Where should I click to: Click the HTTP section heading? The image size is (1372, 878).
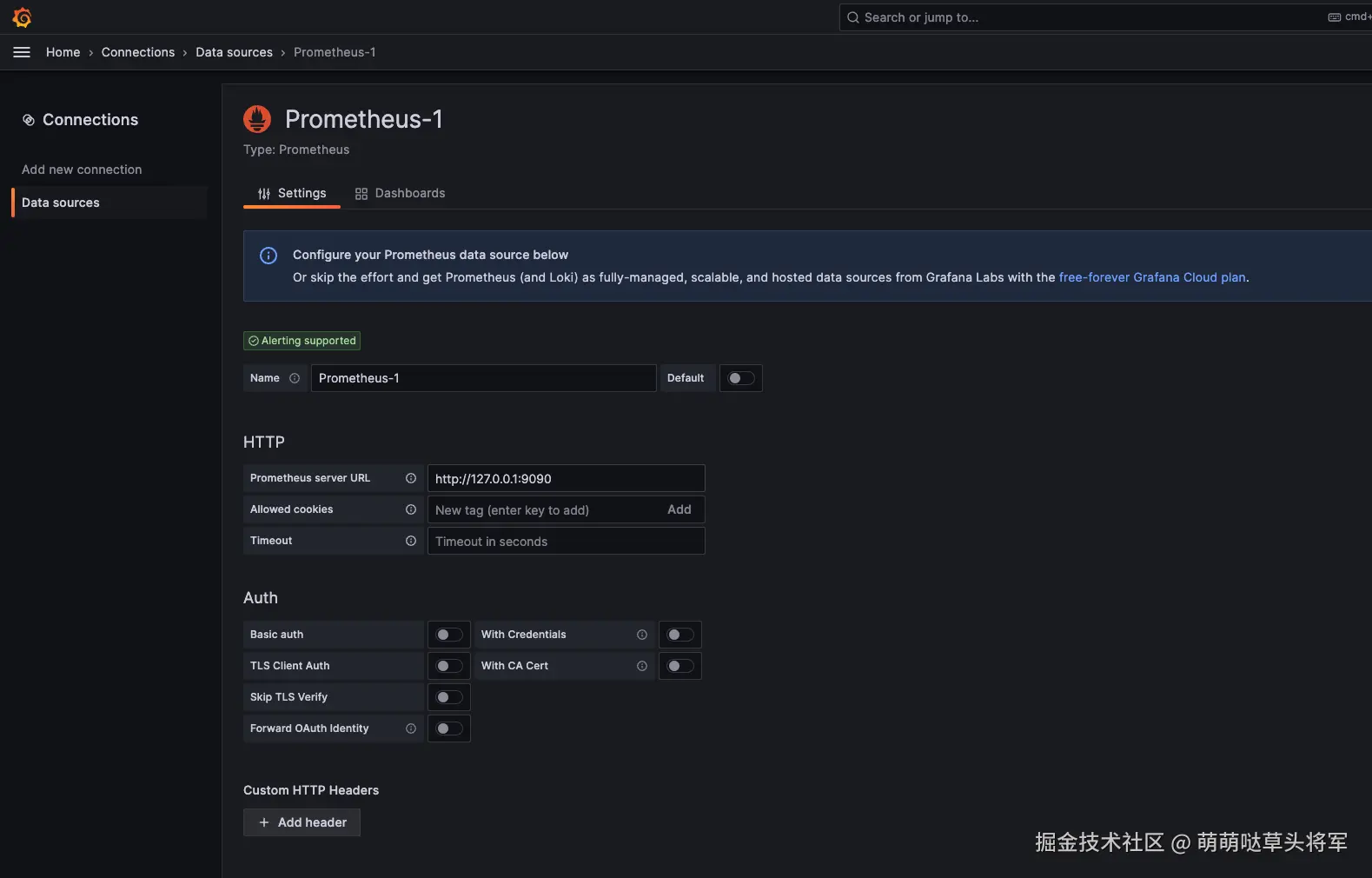[x=264, y=442]
